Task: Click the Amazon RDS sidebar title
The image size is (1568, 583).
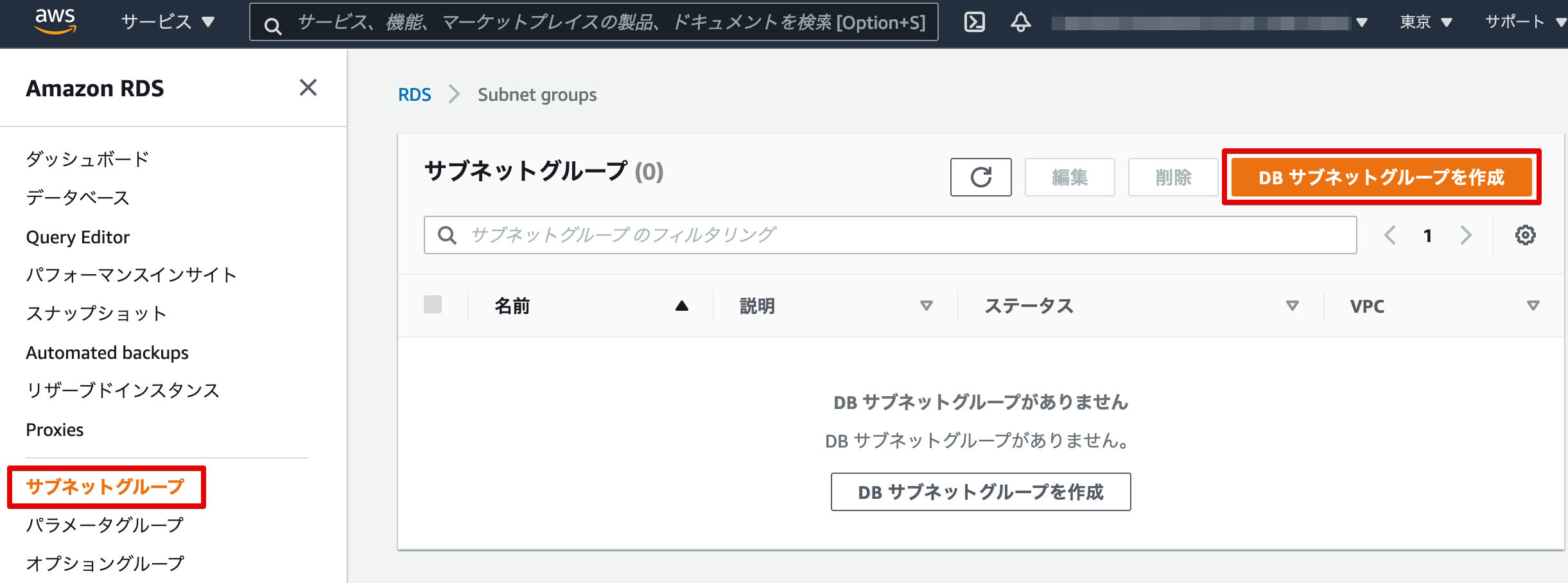Action: [x=95, y=88]
